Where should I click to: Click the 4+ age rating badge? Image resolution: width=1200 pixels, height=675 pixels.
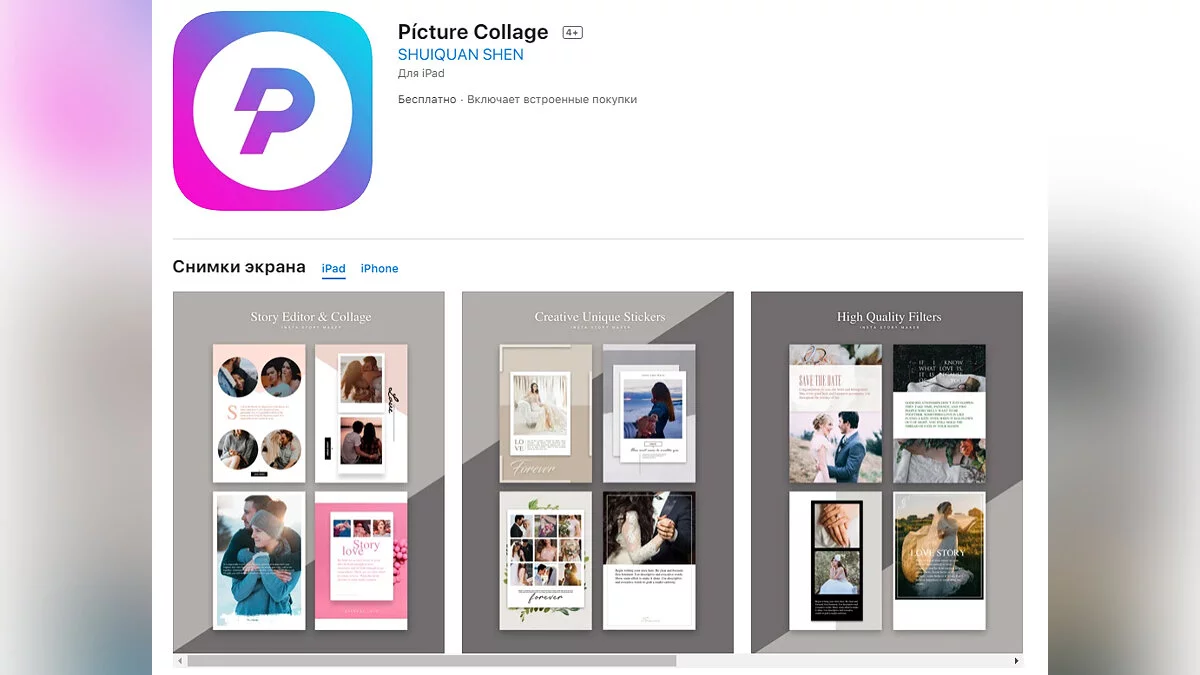point(572,33)
